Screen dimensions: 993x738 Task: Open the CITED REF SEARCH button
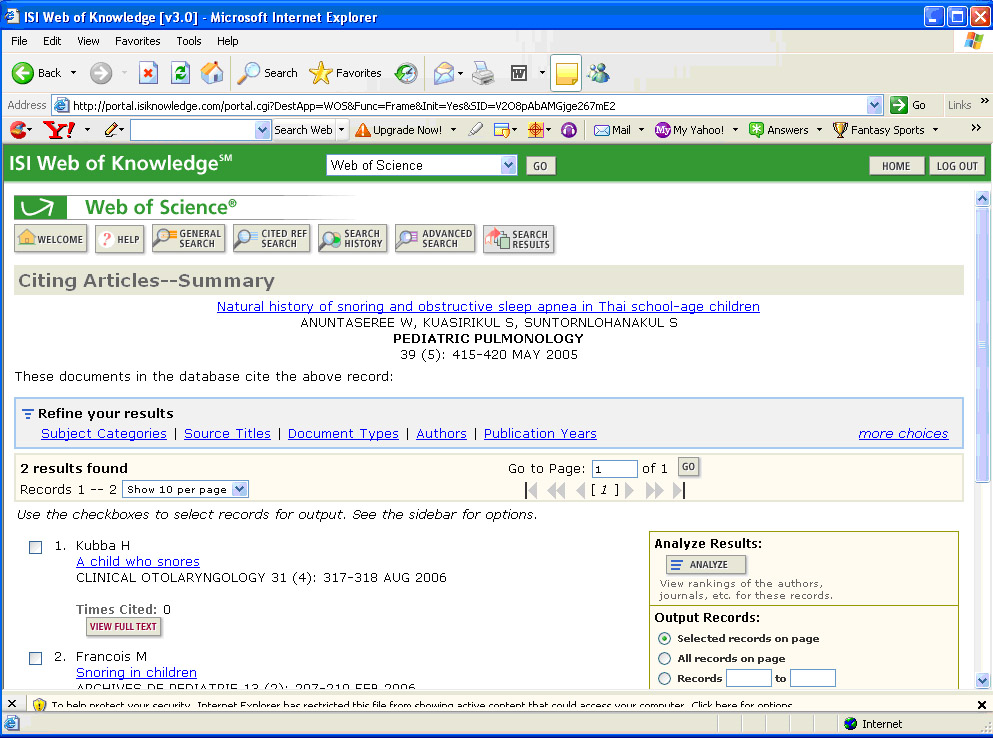coord(272,239)
